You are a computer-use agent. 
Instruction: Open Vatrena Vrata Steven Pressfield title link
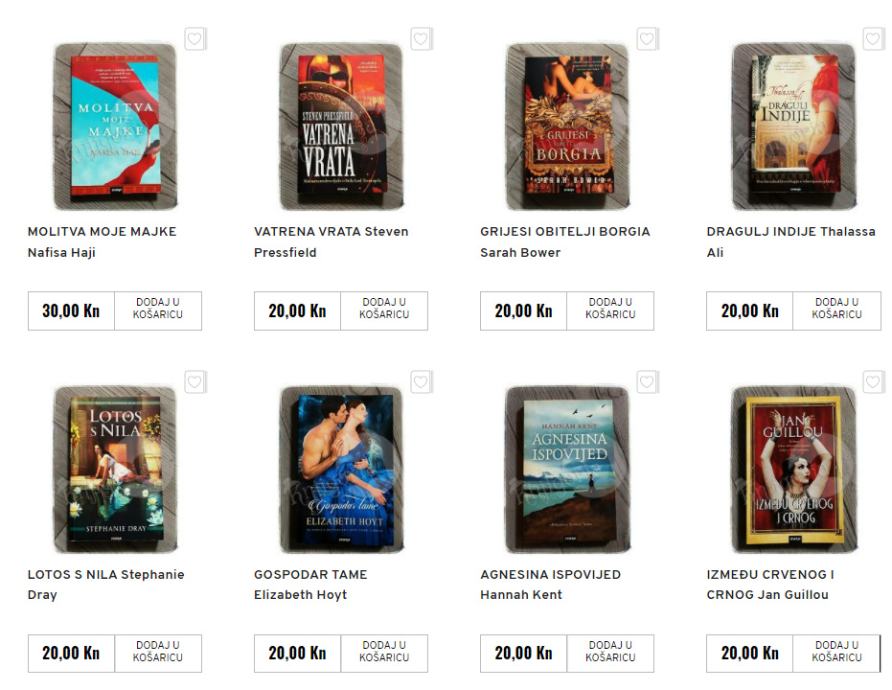[x=331, y=242]
